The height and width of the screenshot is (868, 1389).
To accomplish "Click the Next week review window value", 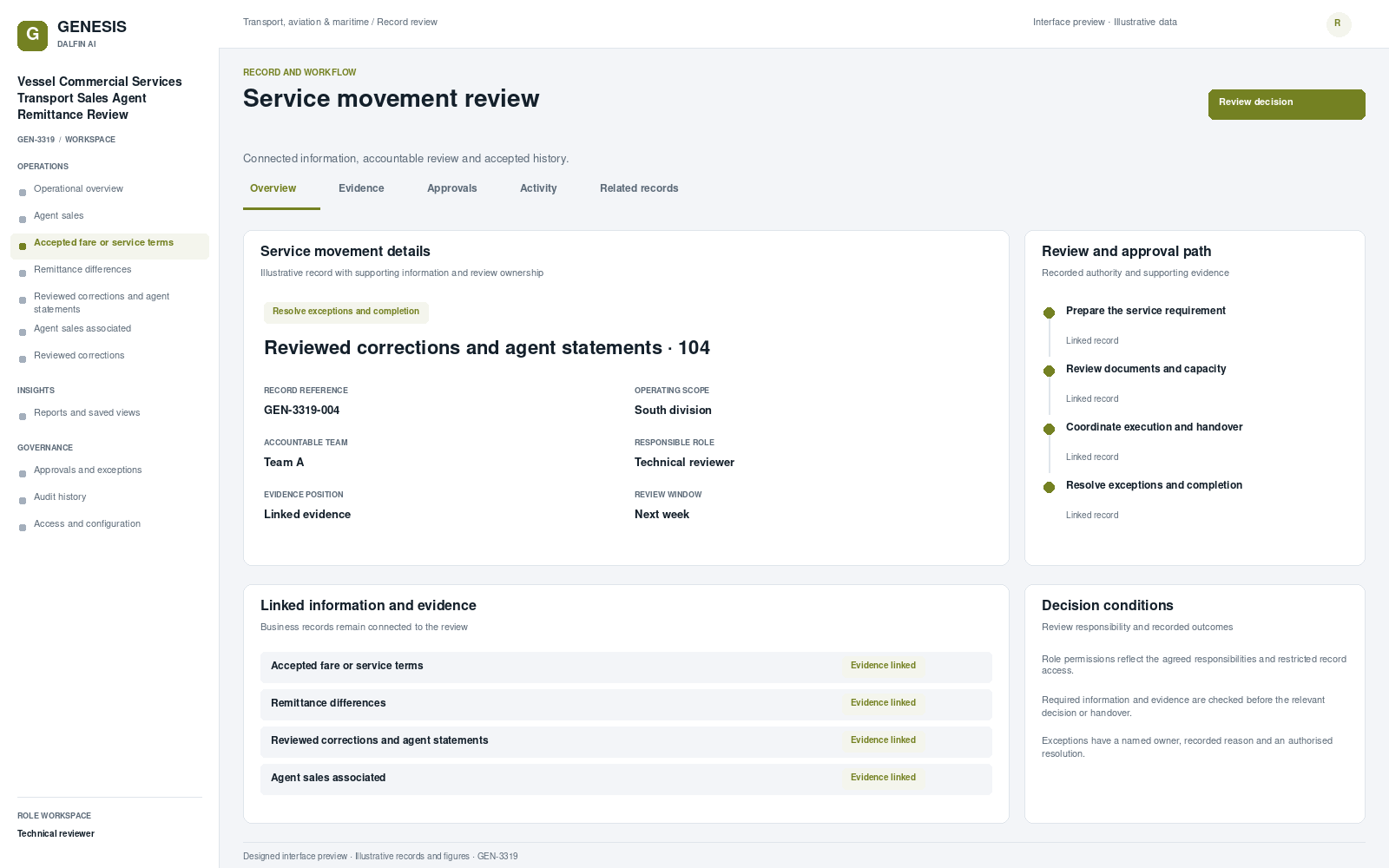I will point(662,515).
